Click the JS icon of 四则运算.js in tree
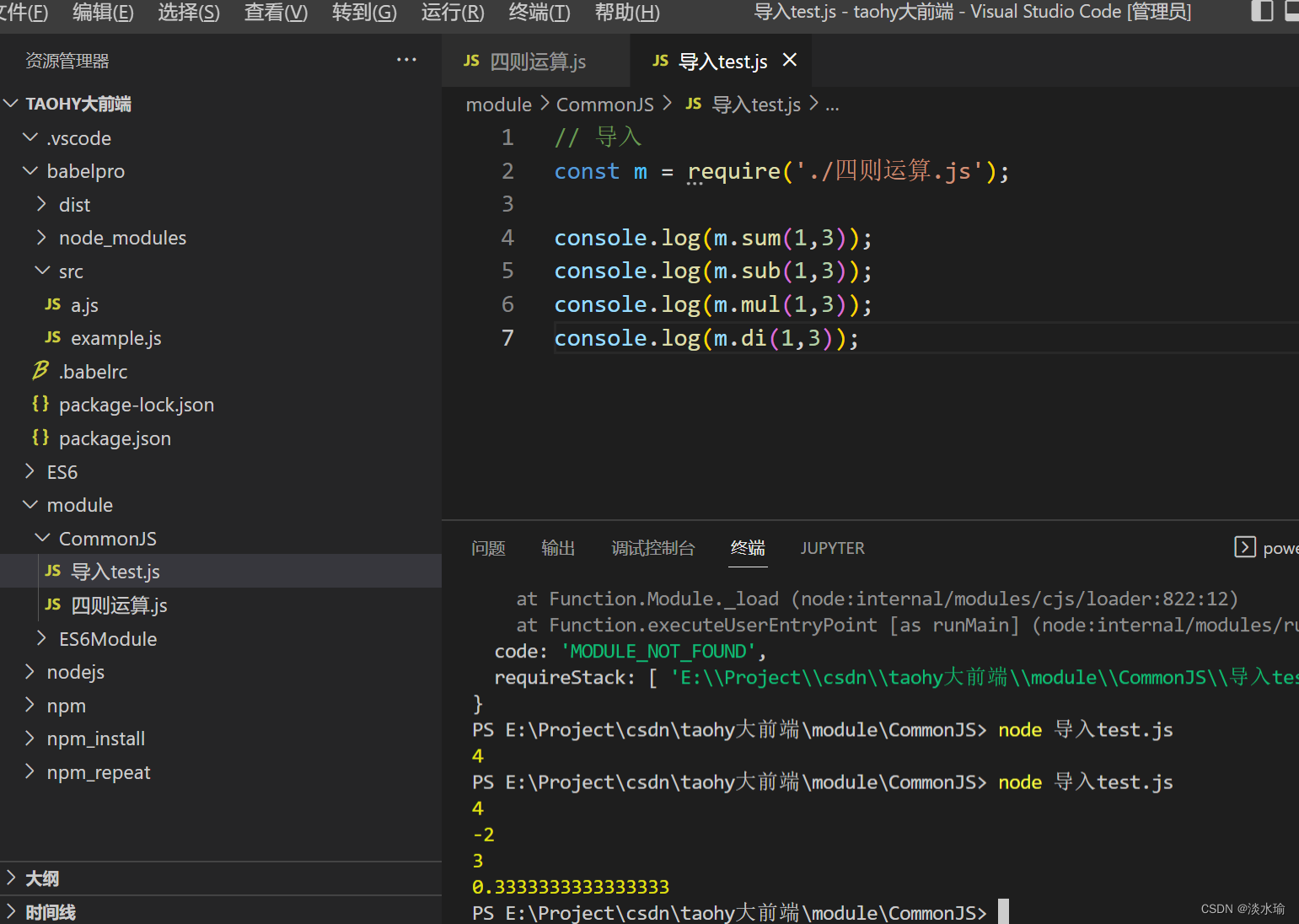This screenshot has height=924, width=1299. pyautogui.click(x=53, y=605)
